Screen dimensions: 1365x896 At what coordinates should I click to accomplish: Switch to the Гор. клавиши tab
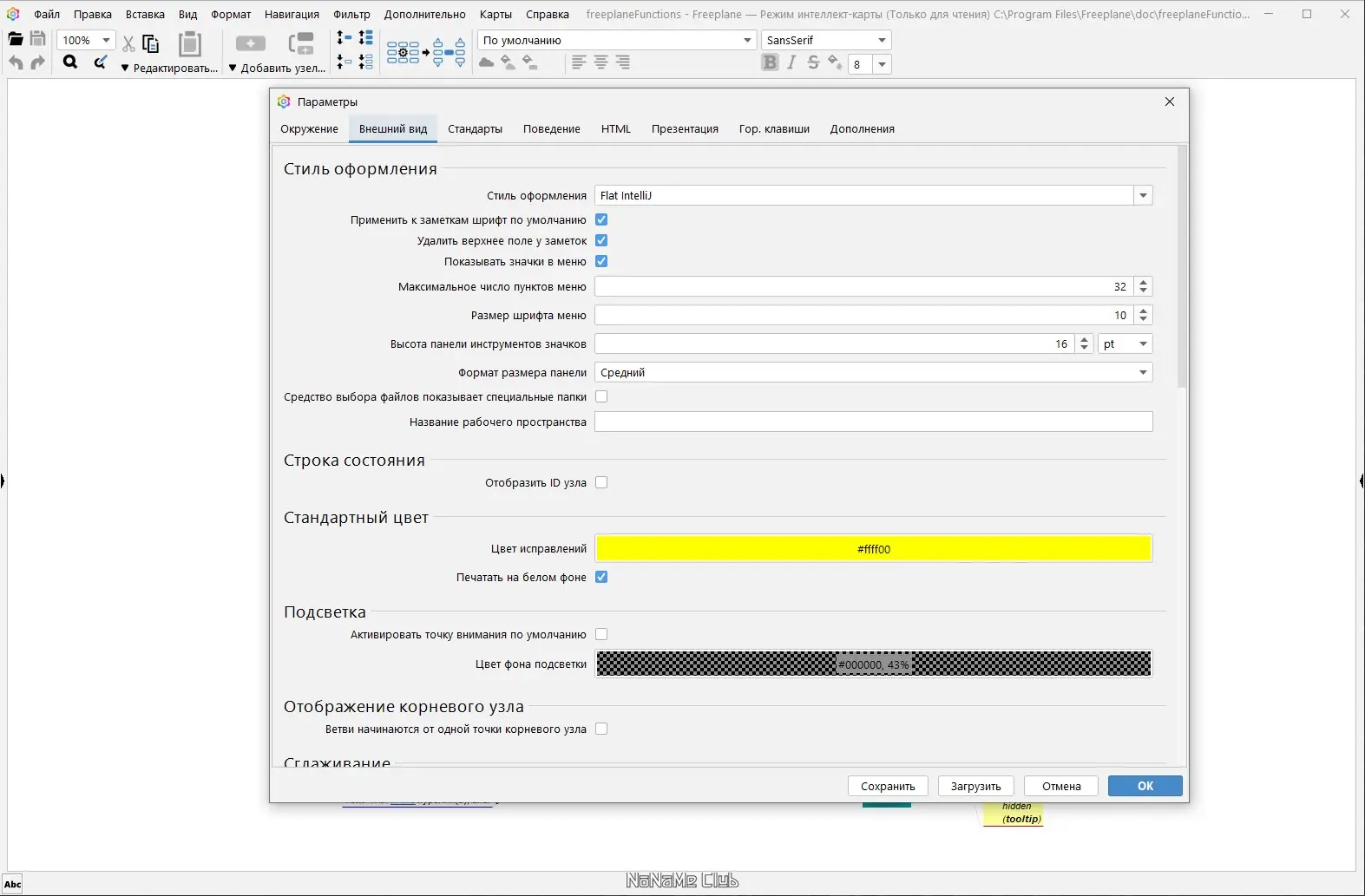tap(774, 129)
